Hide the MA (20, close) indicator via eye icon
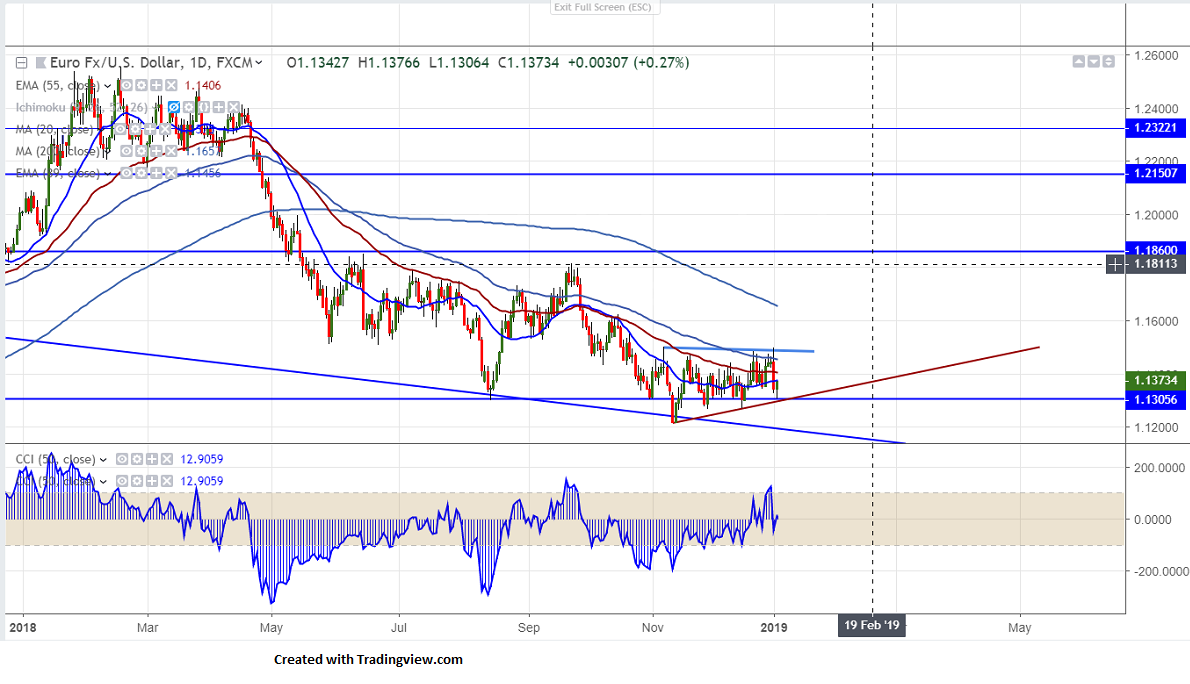This screenshot has width=1190, height=684. tap(120, 129)
